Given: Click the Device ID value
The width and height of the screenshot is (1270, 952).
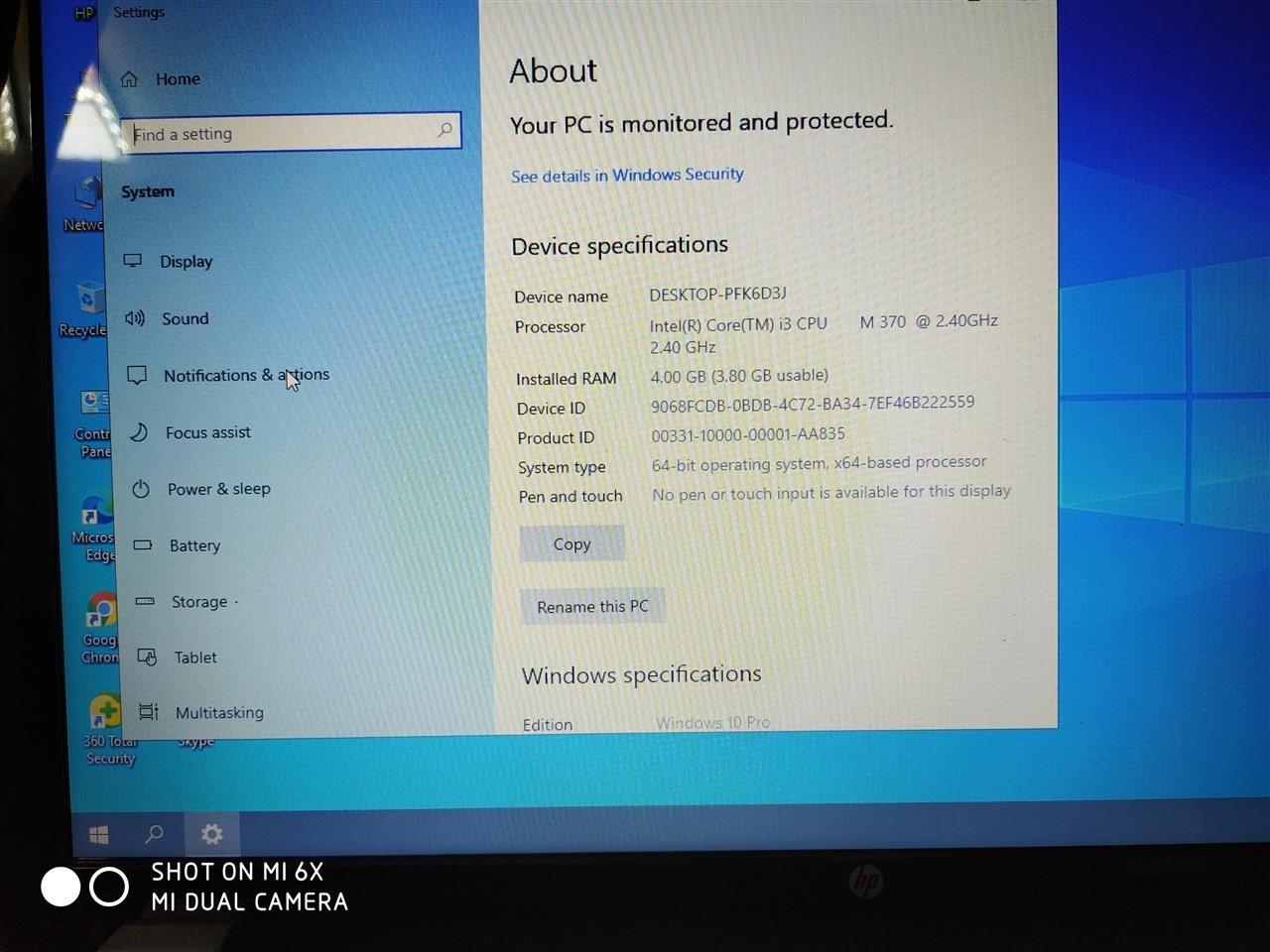Looking at the screenshot, I should [813, 404].
